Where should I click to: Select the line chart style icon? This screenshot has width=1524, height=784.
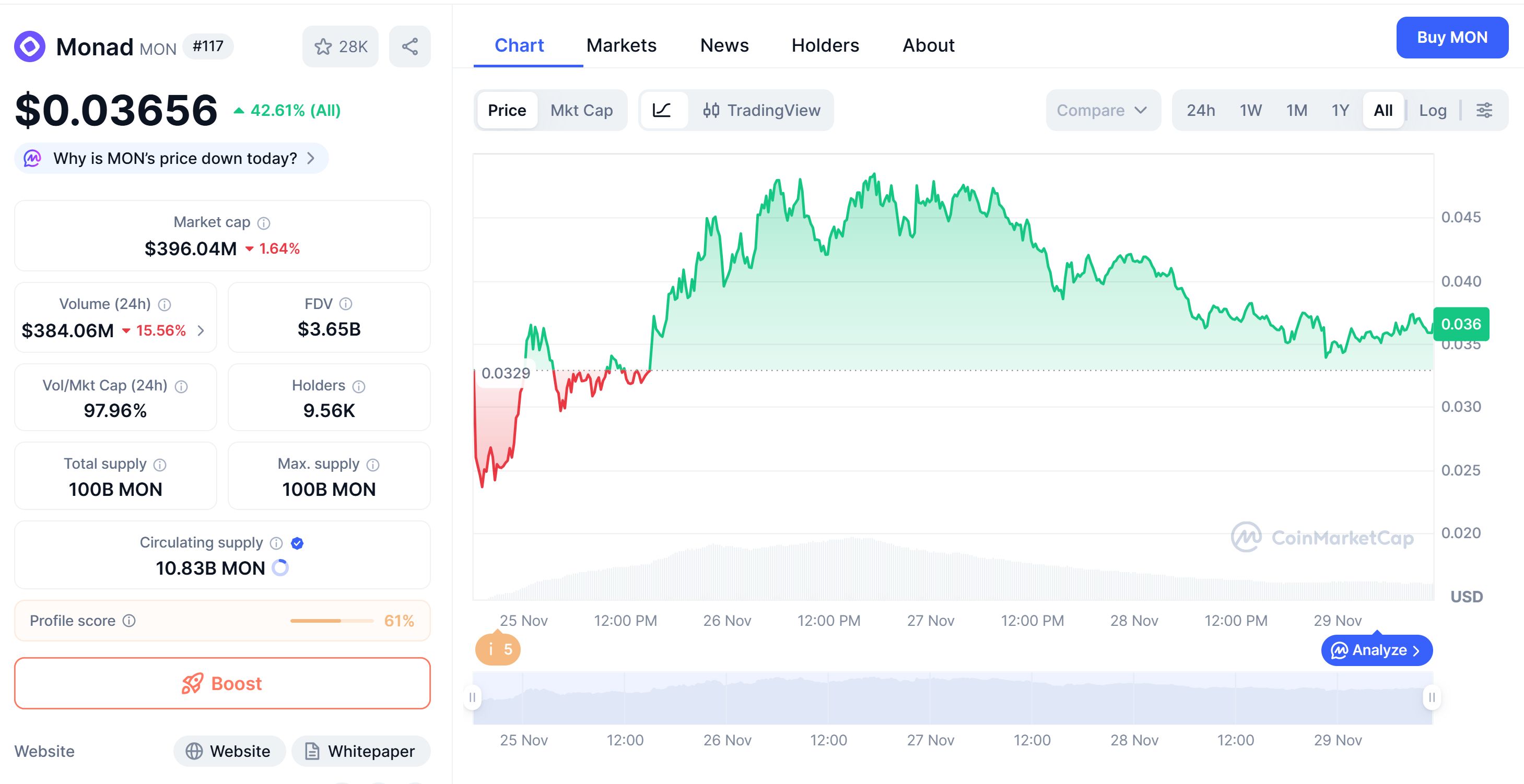coord(663,110)
